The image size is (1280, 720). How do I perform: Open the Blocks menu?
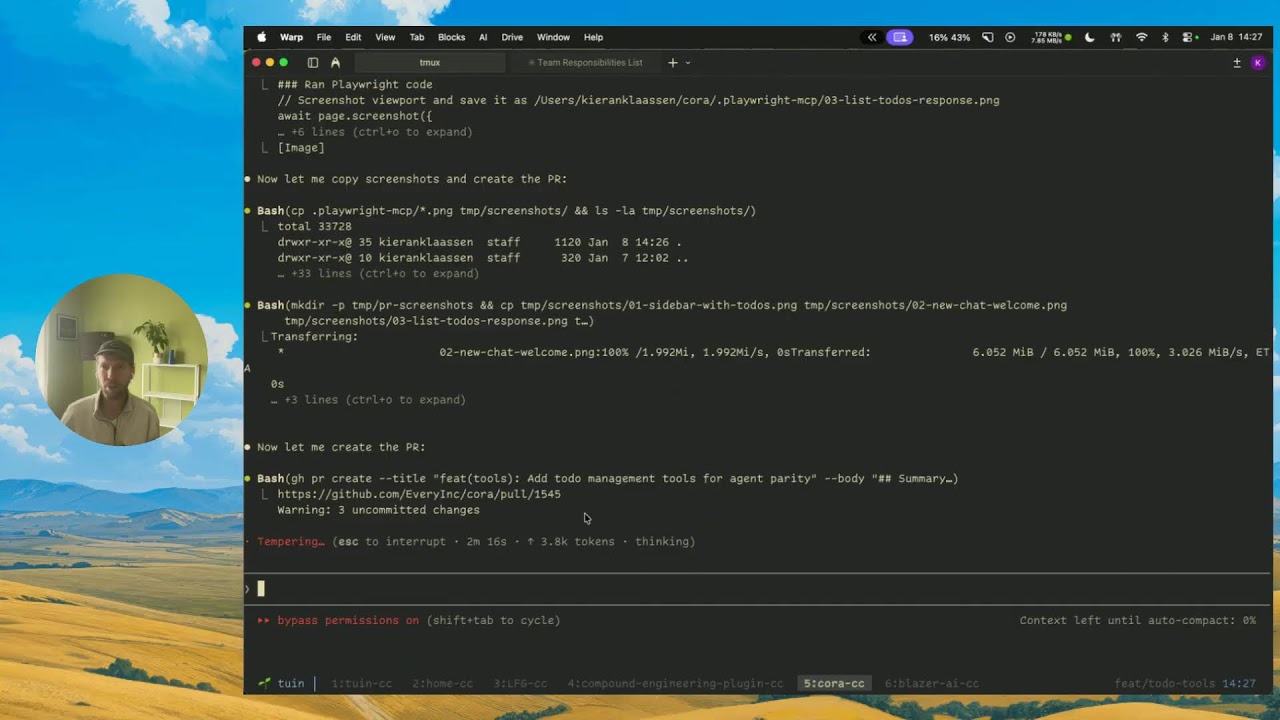(x=451, y=37)
